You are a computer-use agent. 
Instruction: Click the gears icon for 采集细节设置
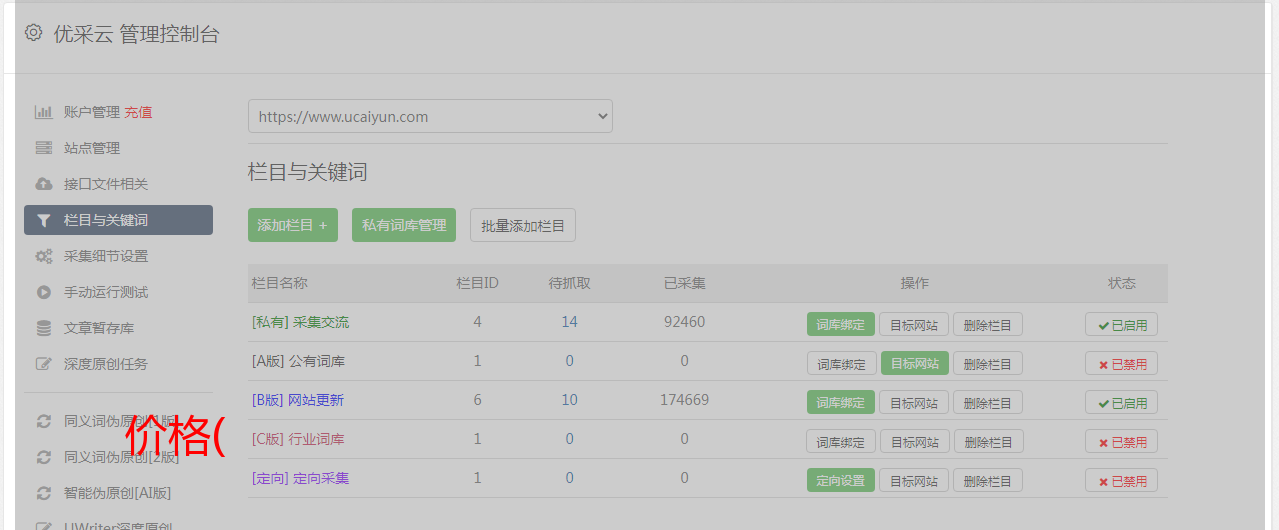pos(43,256)
